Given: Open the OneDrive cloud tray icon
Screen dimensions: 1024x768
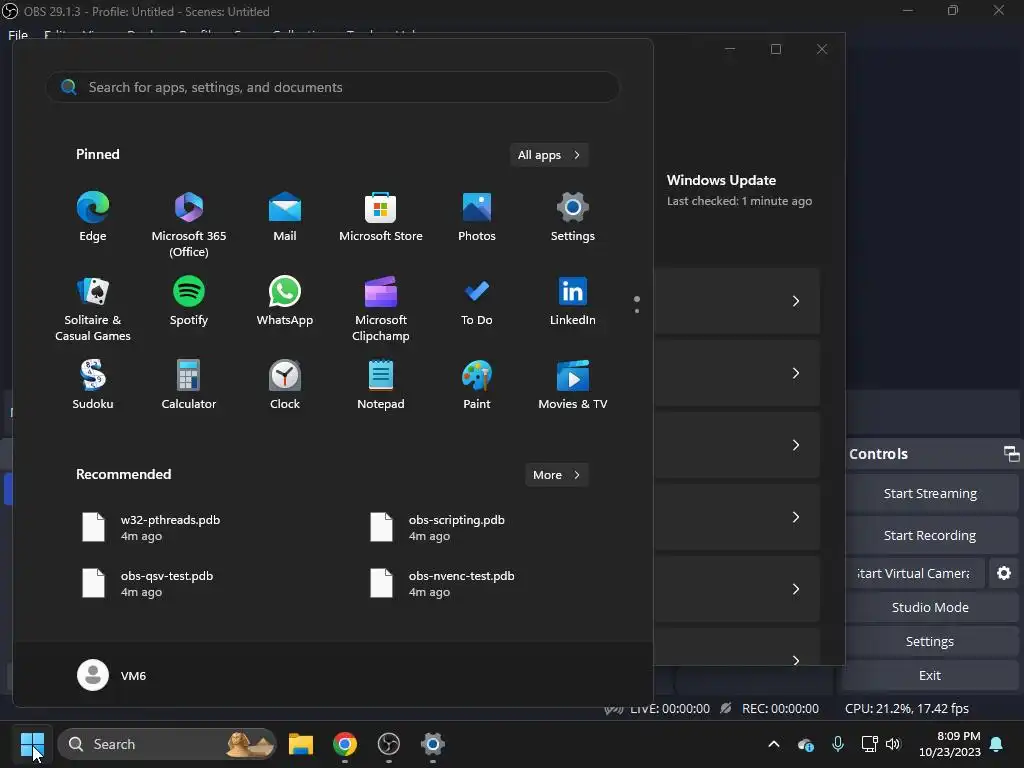Looking at the screenshot, I should pyautogui.click(x=805, y=744).
